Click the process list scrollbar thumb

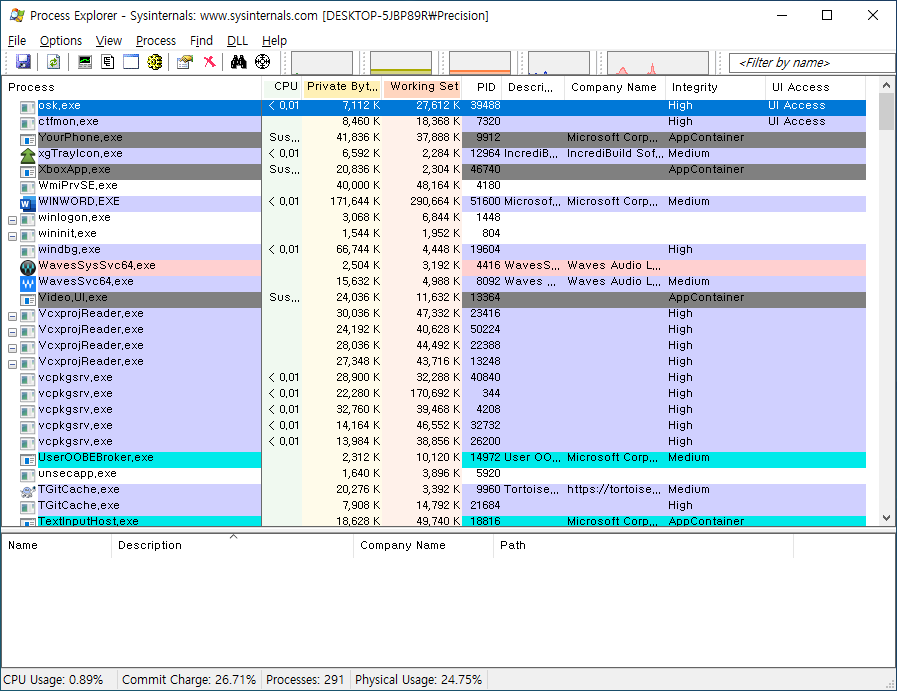click(x=886, y=112)
